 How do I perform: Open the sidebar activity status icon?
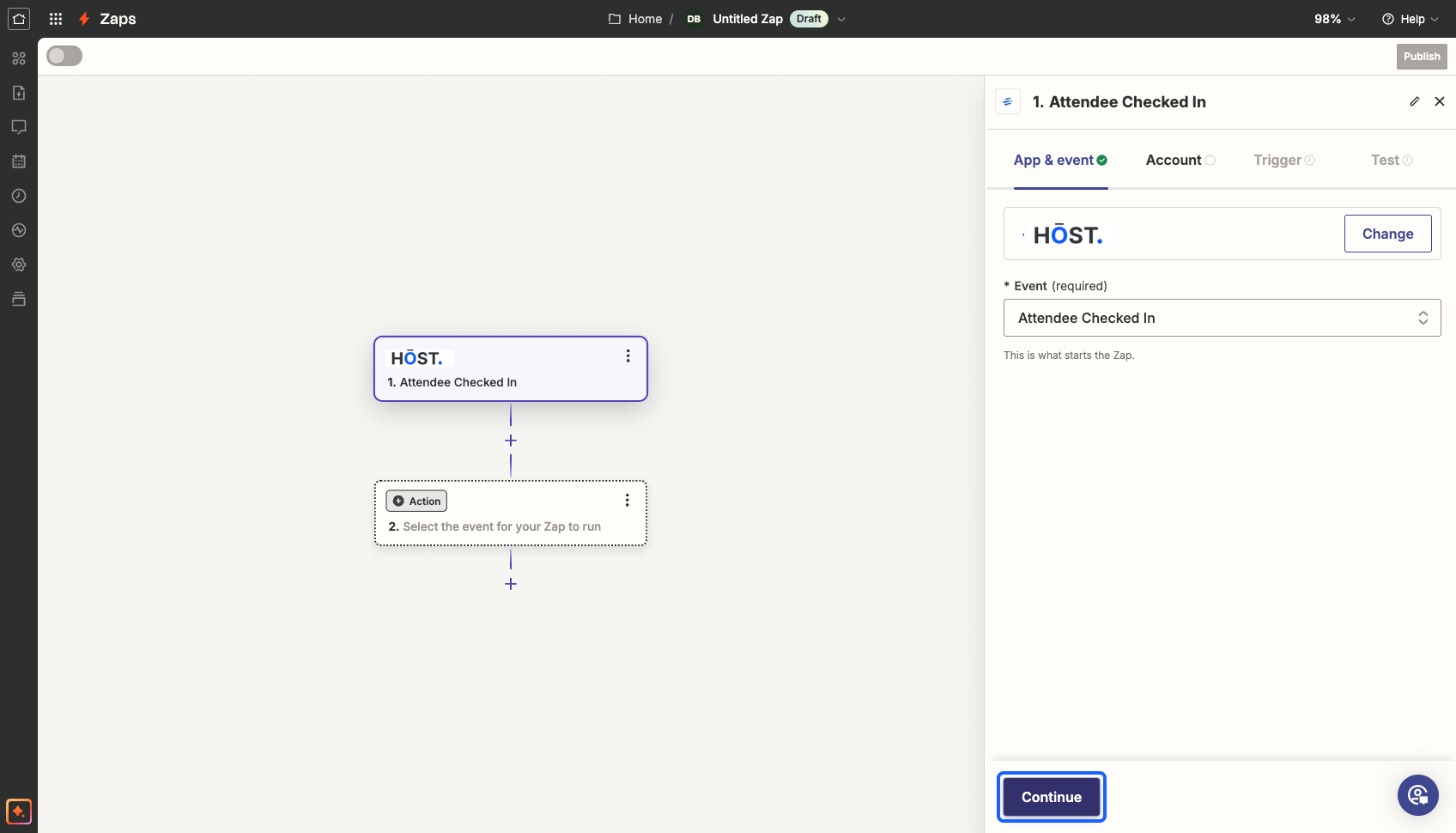[x=19, y=230]
